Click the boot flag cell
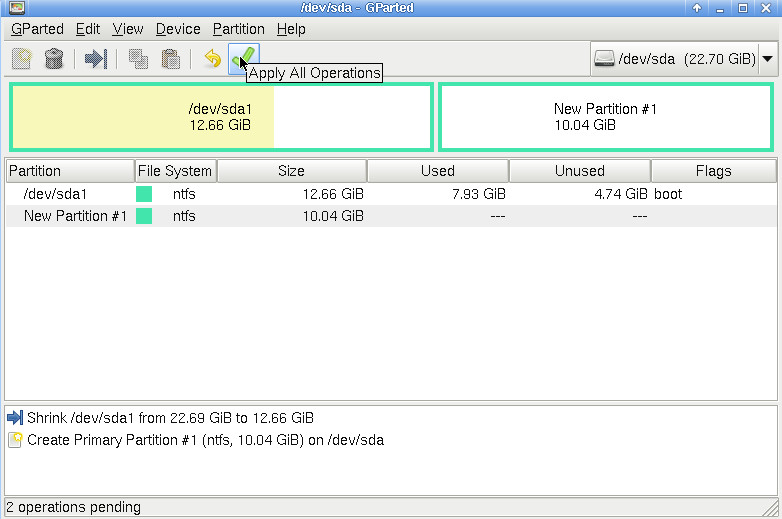The height and width of the screenshot is (519, 782). coord(668,194)
